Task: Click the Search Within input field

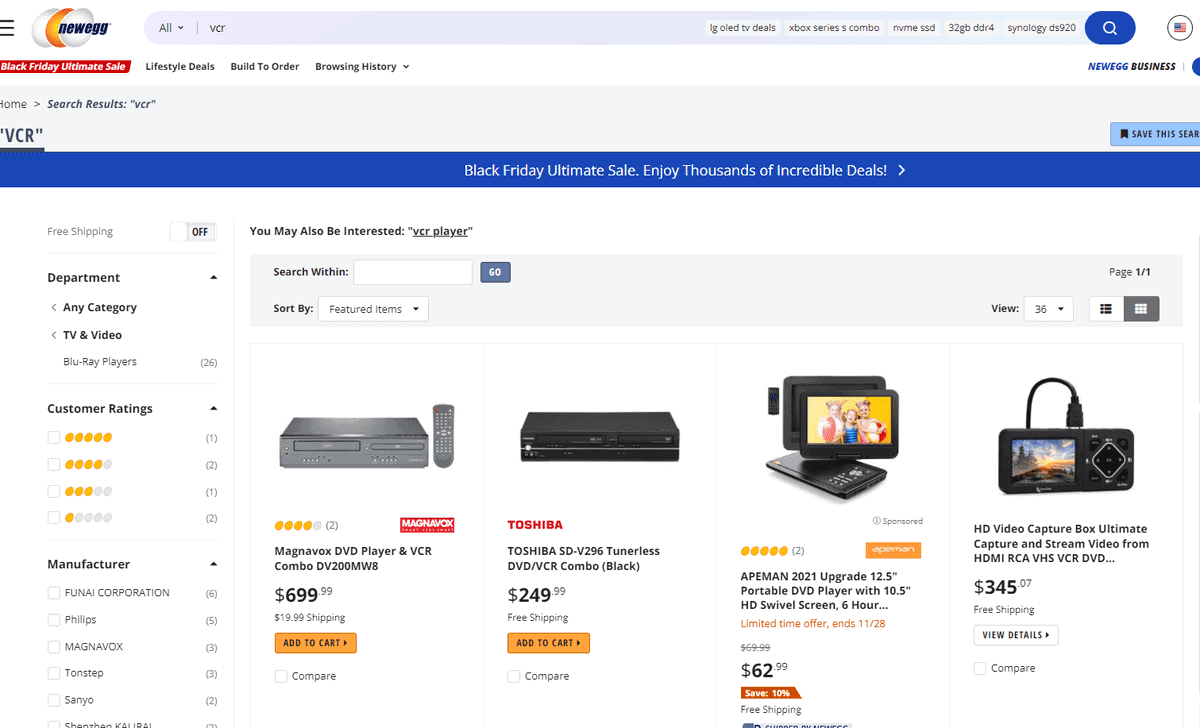Action: (412, 271)
